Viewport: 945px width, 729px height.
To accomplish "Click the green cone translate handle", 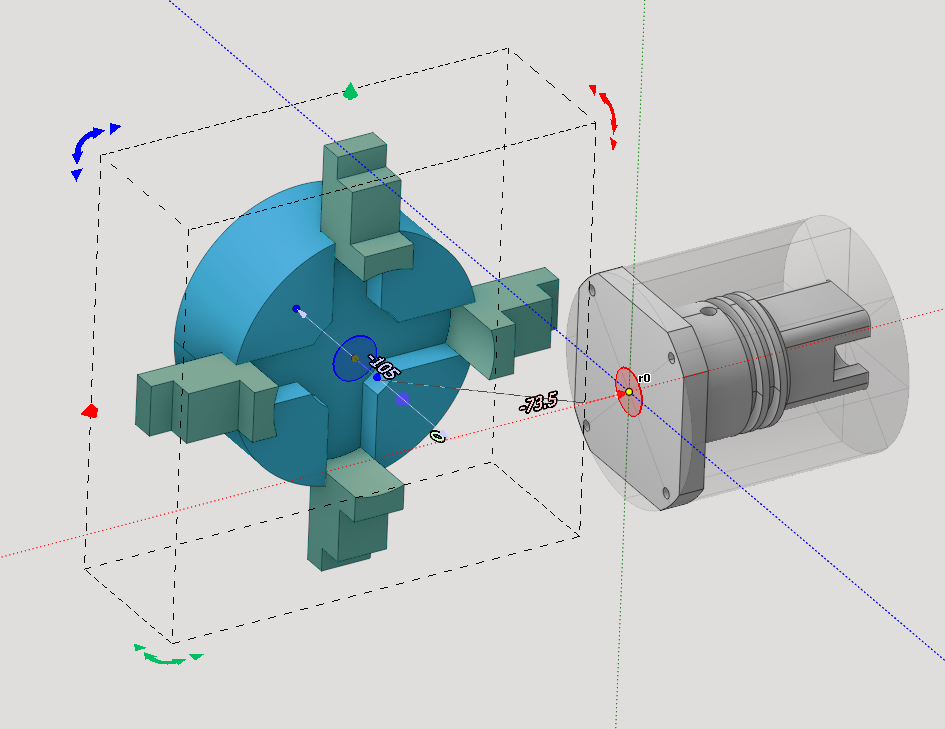I will [x=350, y=92].
